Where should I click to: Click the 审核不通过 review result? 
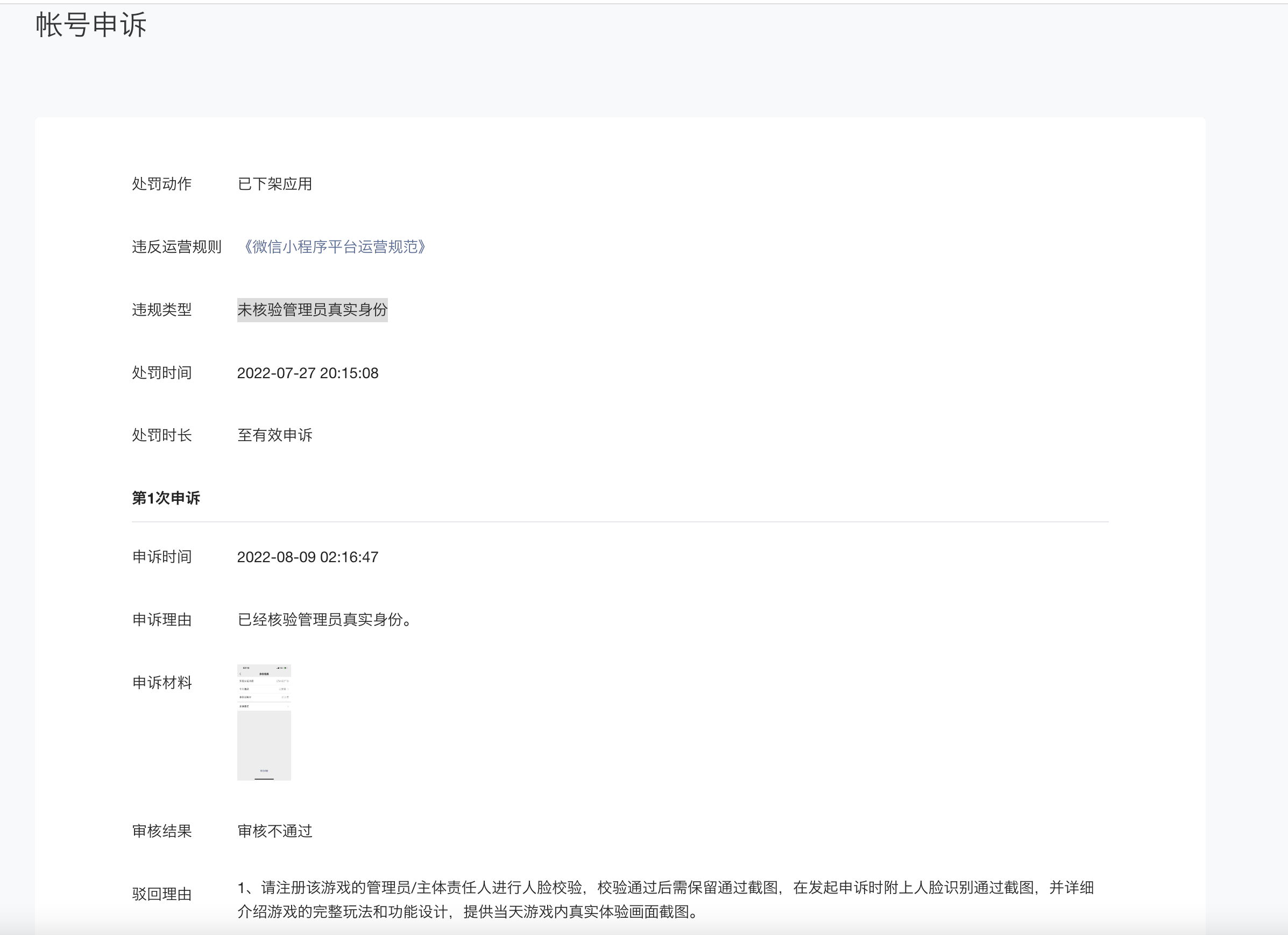[275, 831]
